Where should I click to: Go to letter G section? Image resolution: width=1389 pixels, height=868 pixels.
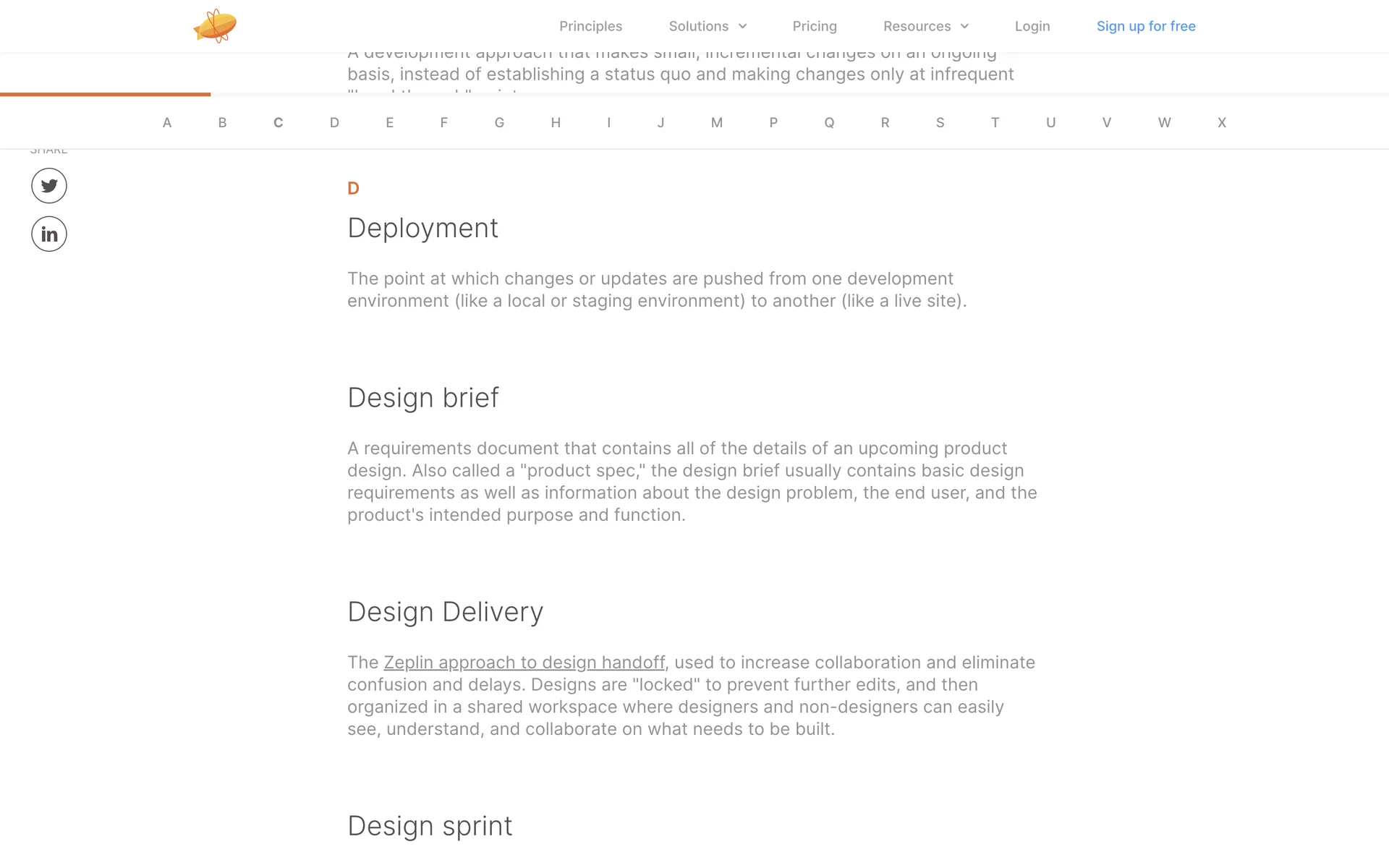[x=499, y=123]
